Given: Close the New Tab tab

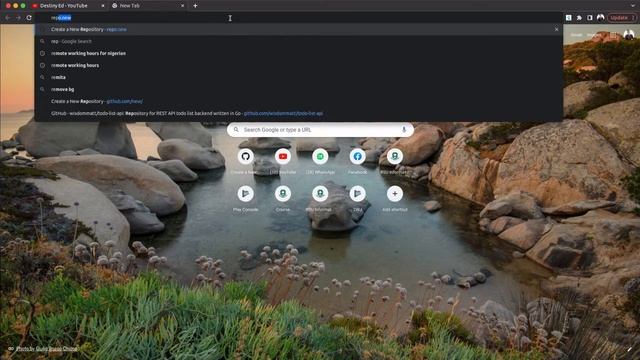Looking at the screenshot, I should [182, 6].
